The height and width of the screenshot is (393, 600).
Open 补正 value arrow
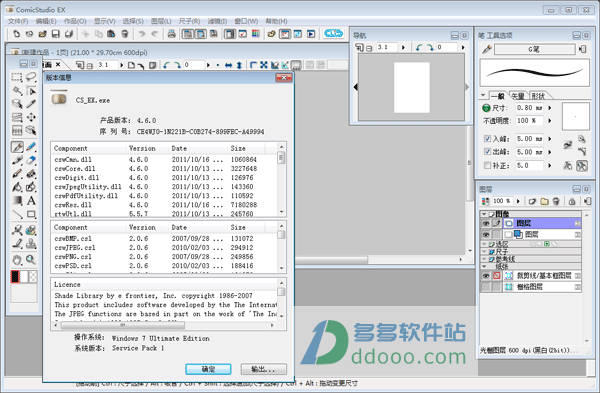pyautogui.click(x=550, y=165)
